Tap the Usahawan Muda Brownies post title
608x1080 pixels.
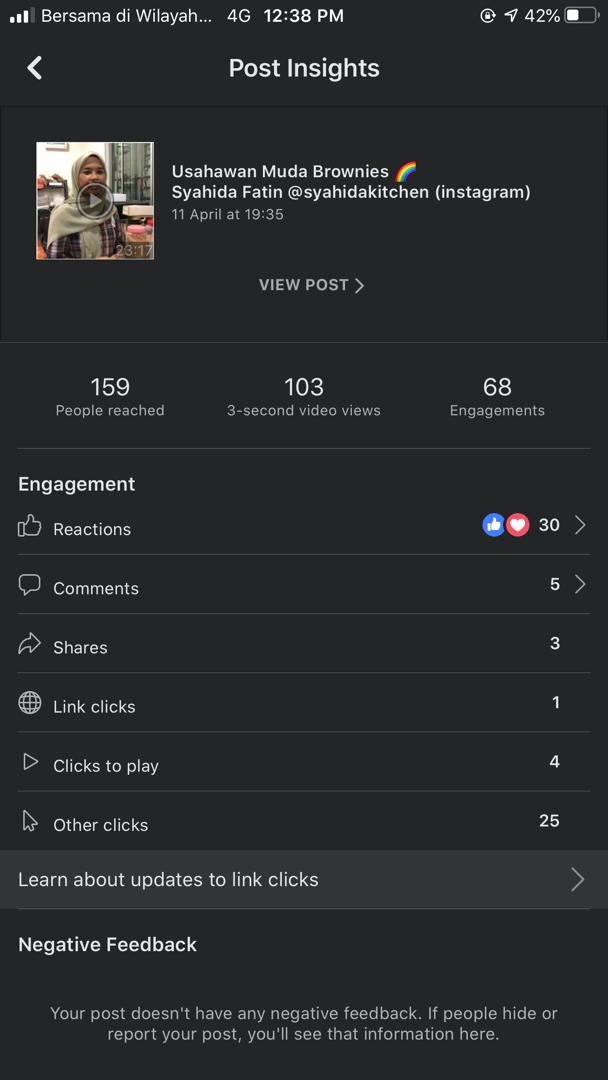[x=280, y=172]
